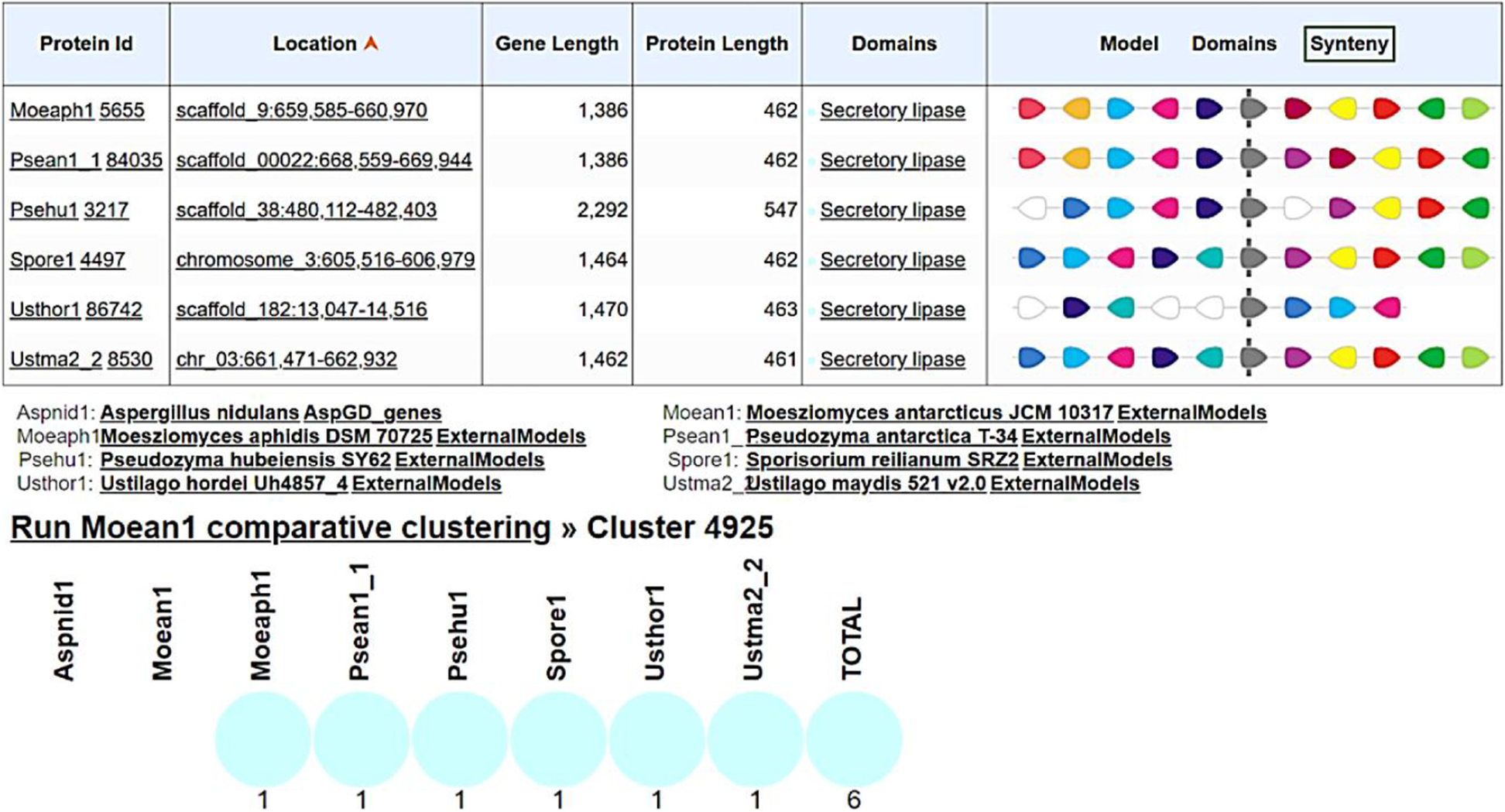Open location scaffold_00022:668,559-669,944
This screenshot has height=812, width=1505.
coord(324,159)
